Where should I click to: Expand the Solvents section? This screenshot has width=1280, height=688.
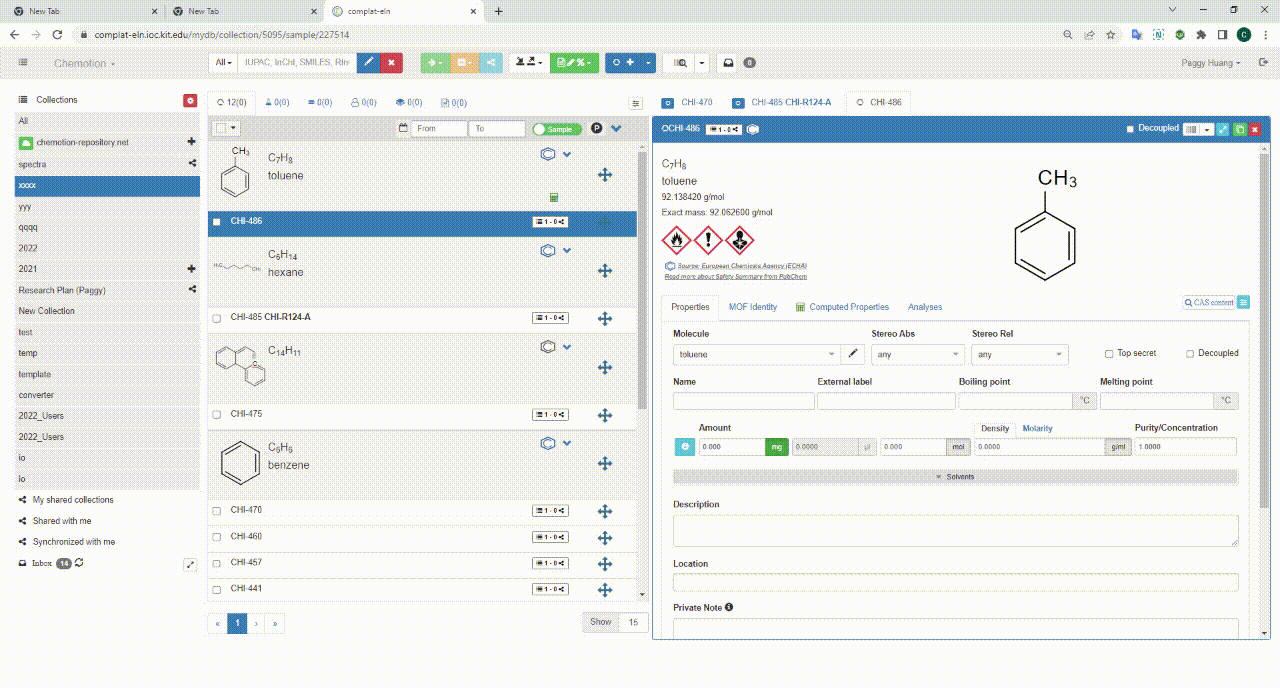(x=955, y=477)
